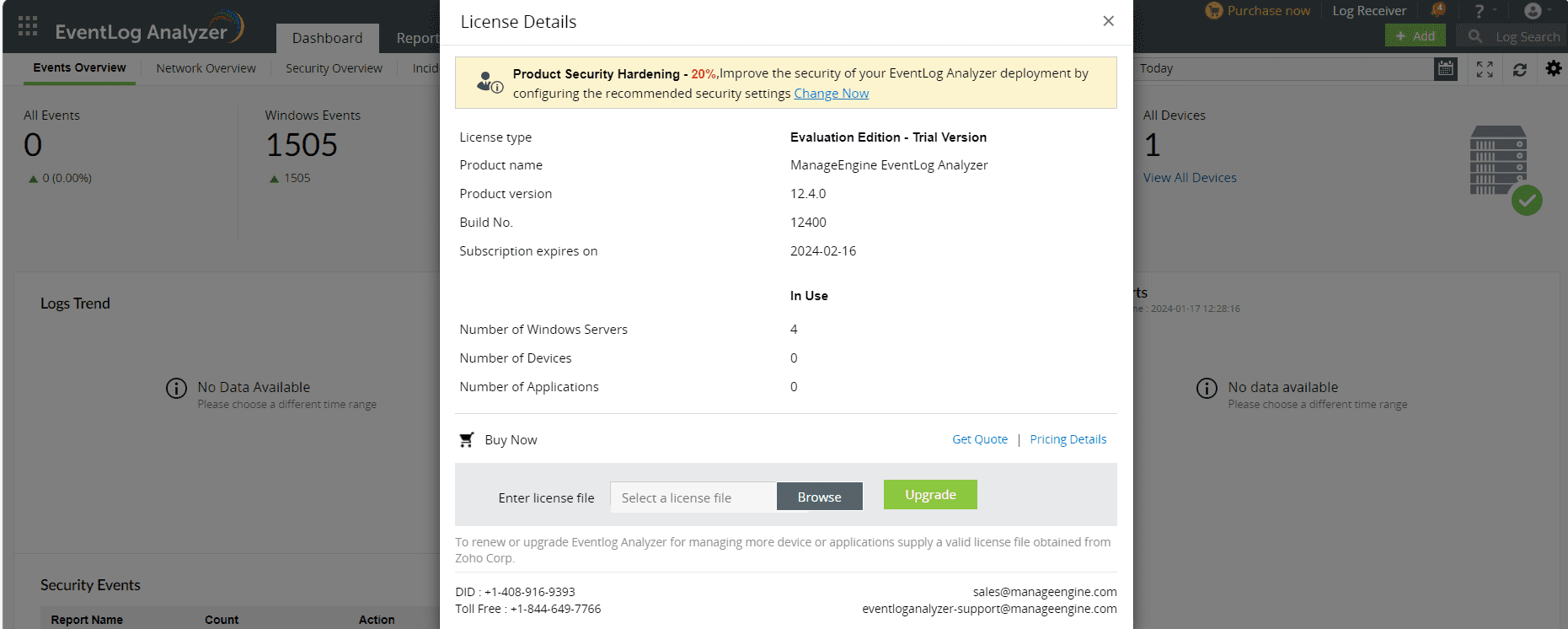Open dashboard settings gear icon
Image resolution: width=1568 pixels, height=629 pixels.
(x=1554, y=68)
